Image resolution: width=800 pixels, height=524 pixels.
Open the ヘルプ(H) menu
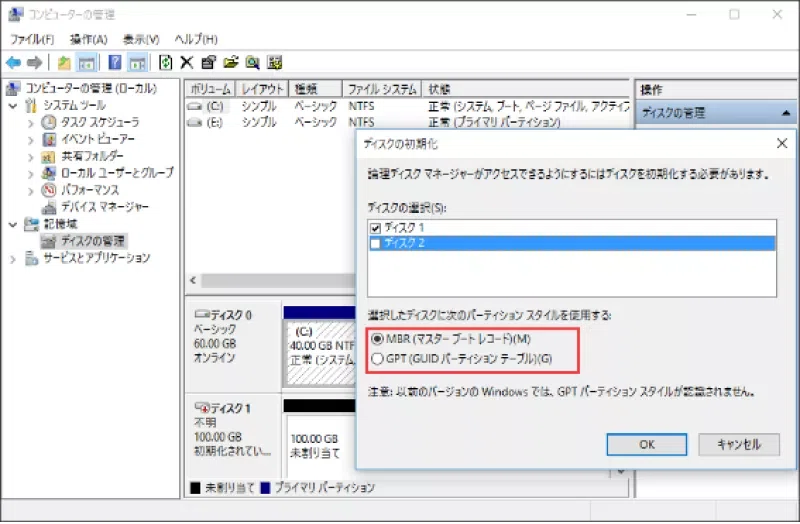pos(196,39)
